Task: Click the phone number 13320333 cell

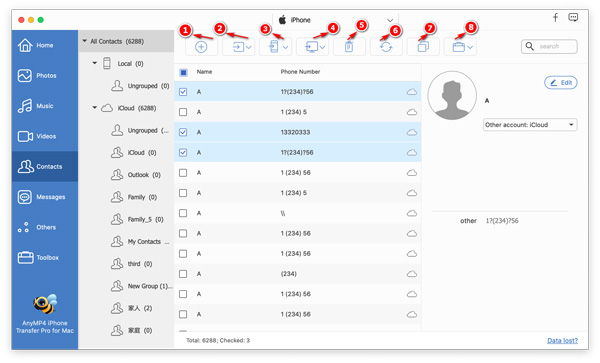Action: click(x=295, y=132)
